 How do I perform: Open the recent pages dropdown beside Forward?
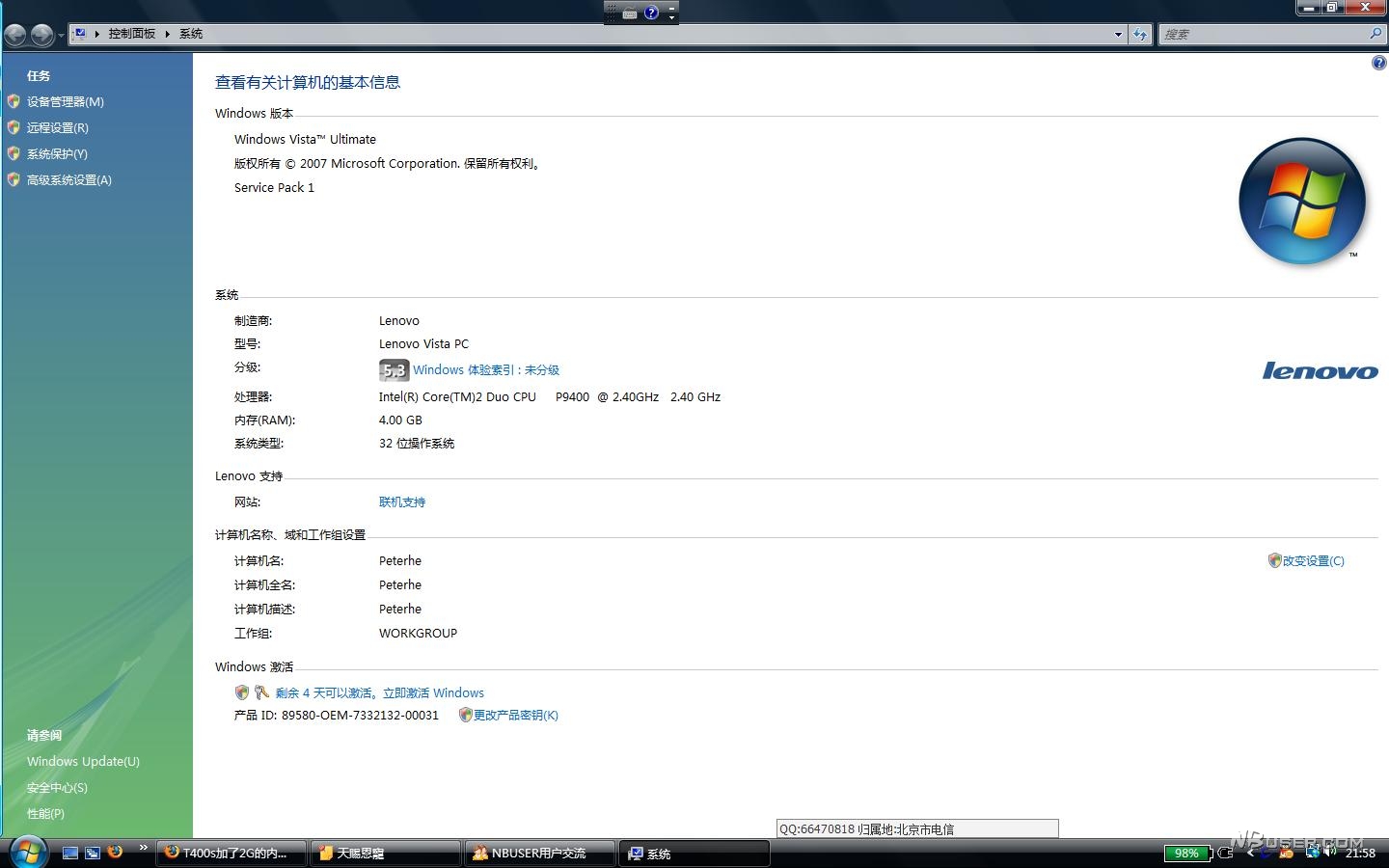(61, 36)
